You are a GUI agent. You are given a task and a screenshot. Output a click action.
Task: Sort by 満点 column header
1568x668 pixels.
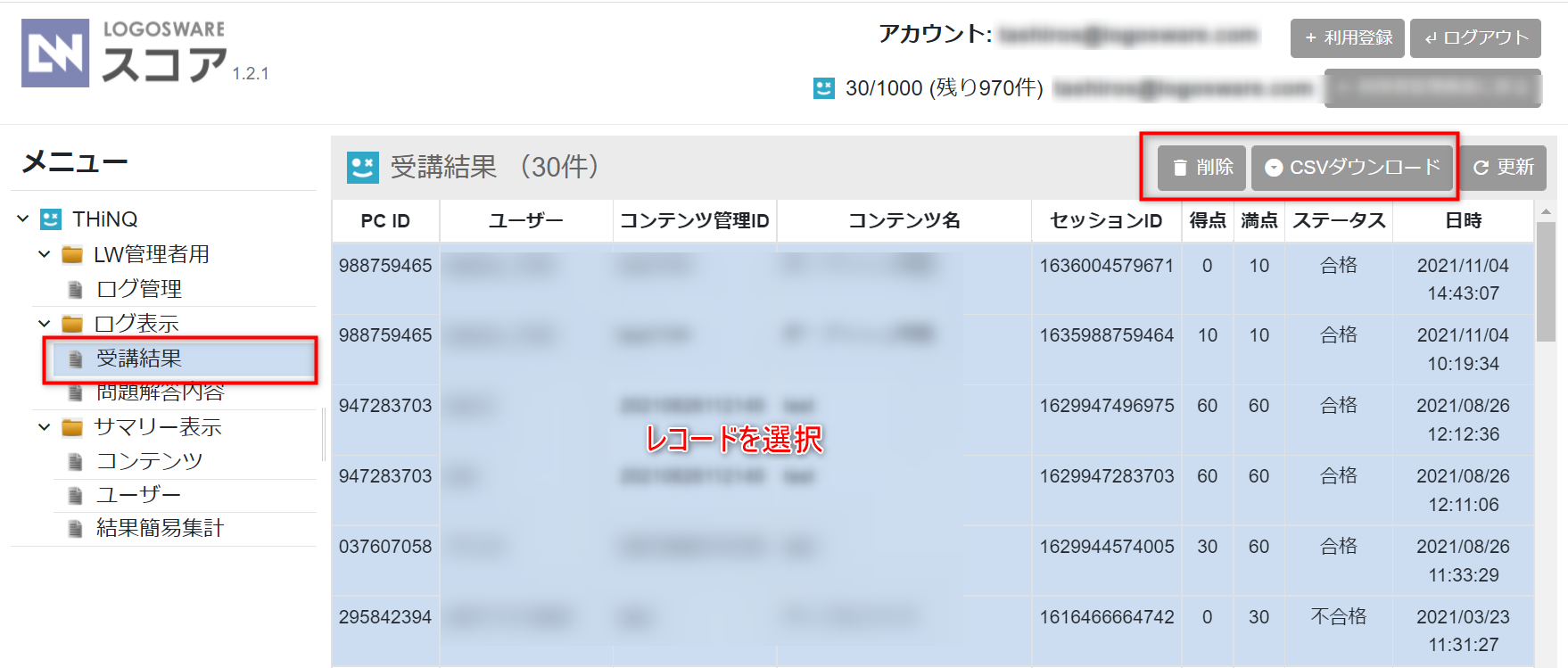[1259, 221]
